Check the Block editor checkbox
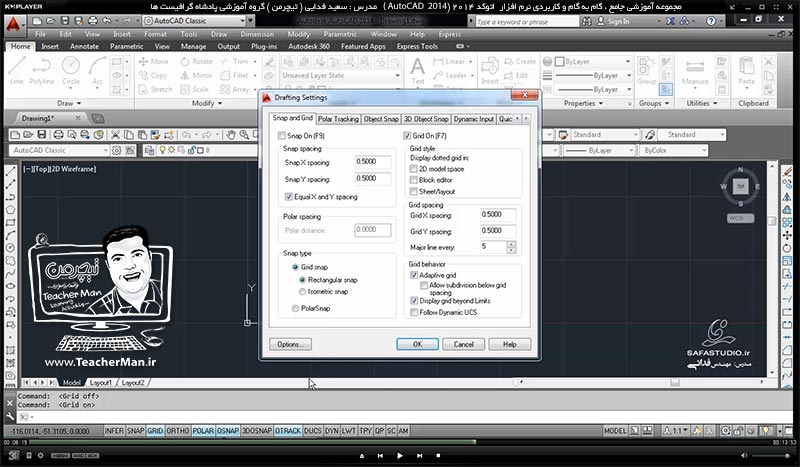The width and height of the screenshot is (800, 467). 414,180
